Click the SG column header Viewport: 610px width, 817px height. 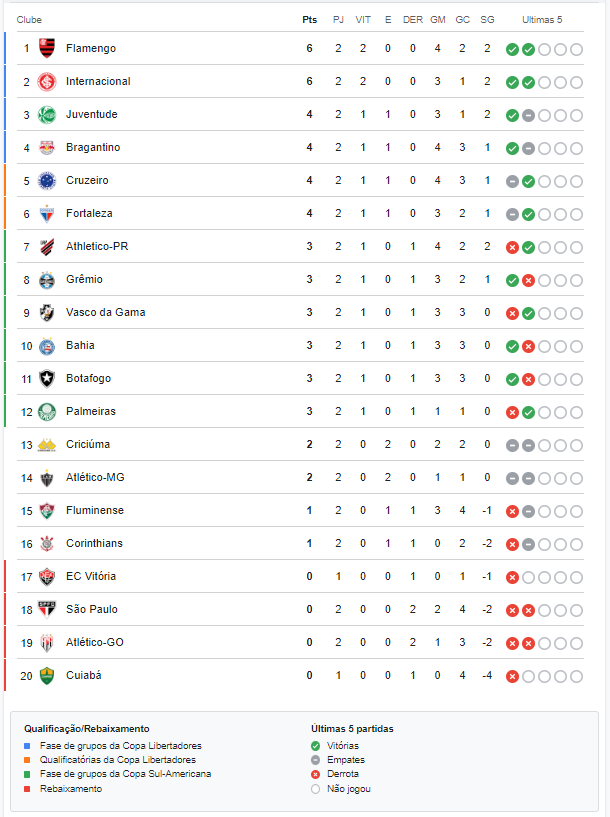[487, 20]
